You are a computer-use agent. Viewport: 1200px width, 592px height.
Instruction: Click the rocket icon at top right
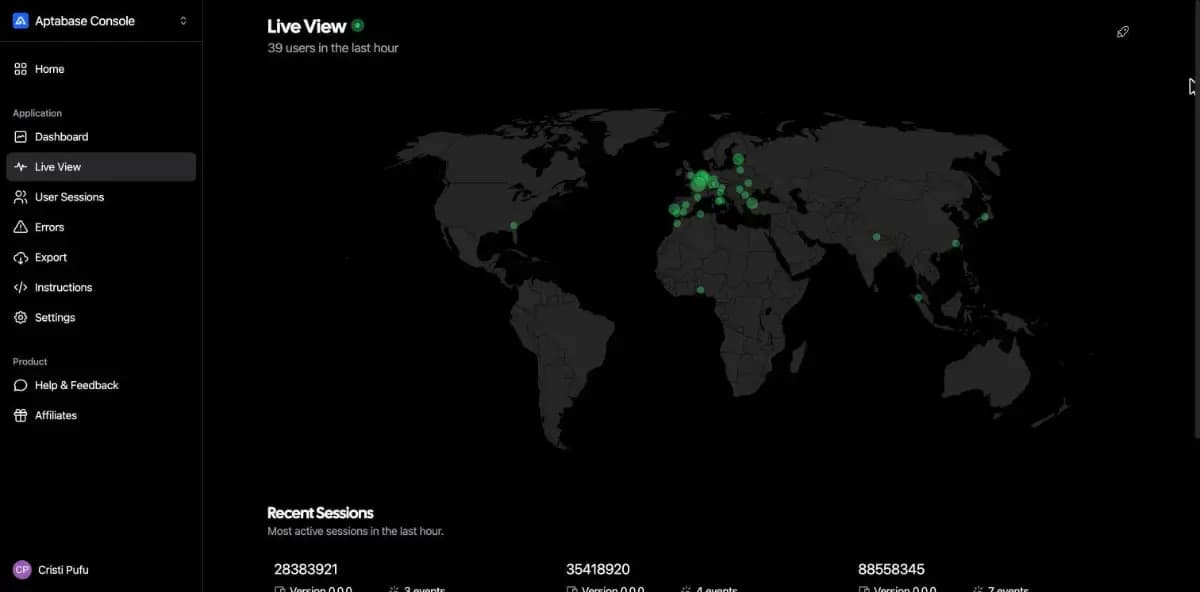pos(1122,32)
